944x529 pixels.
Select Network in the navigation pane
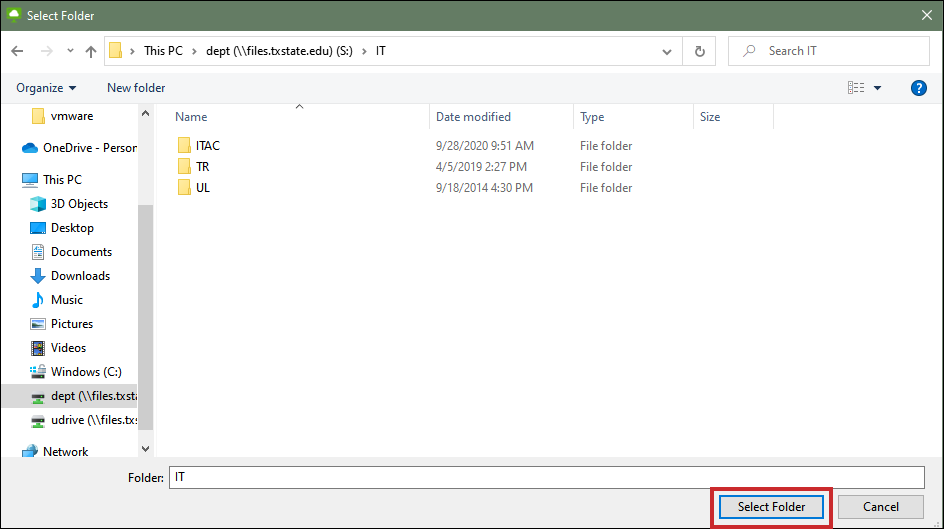pos(65,451)
